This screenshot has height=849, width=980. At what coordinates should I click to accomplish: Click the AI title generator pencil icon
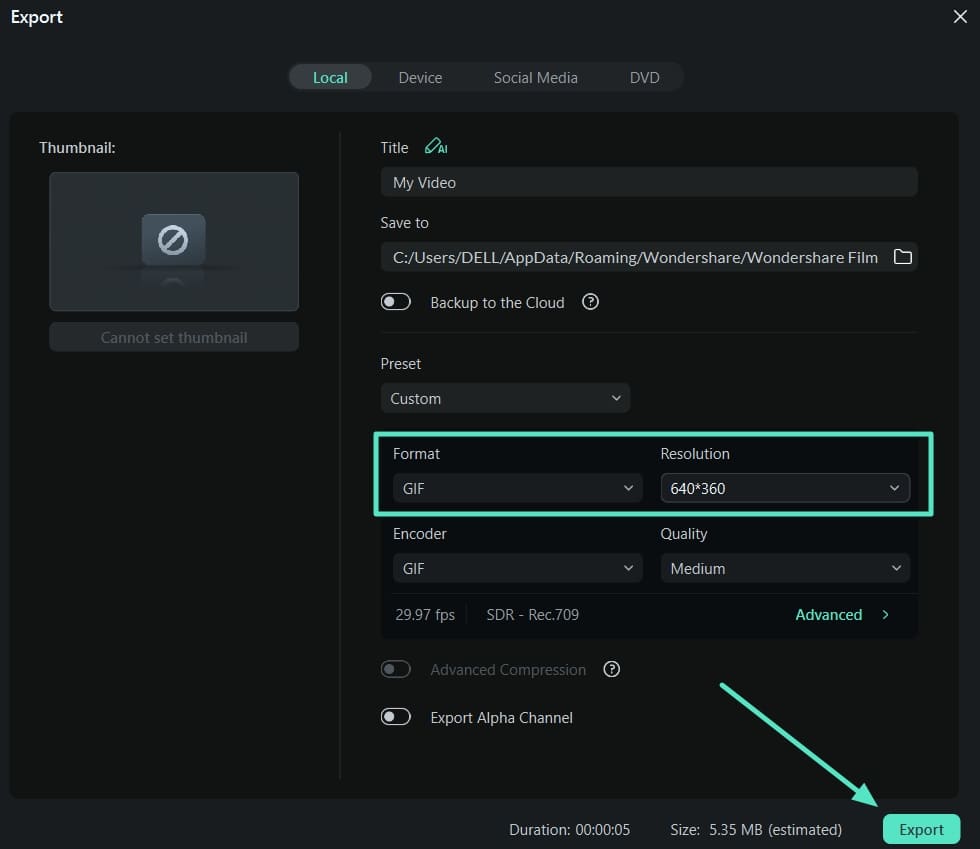[x=436, y=146]
